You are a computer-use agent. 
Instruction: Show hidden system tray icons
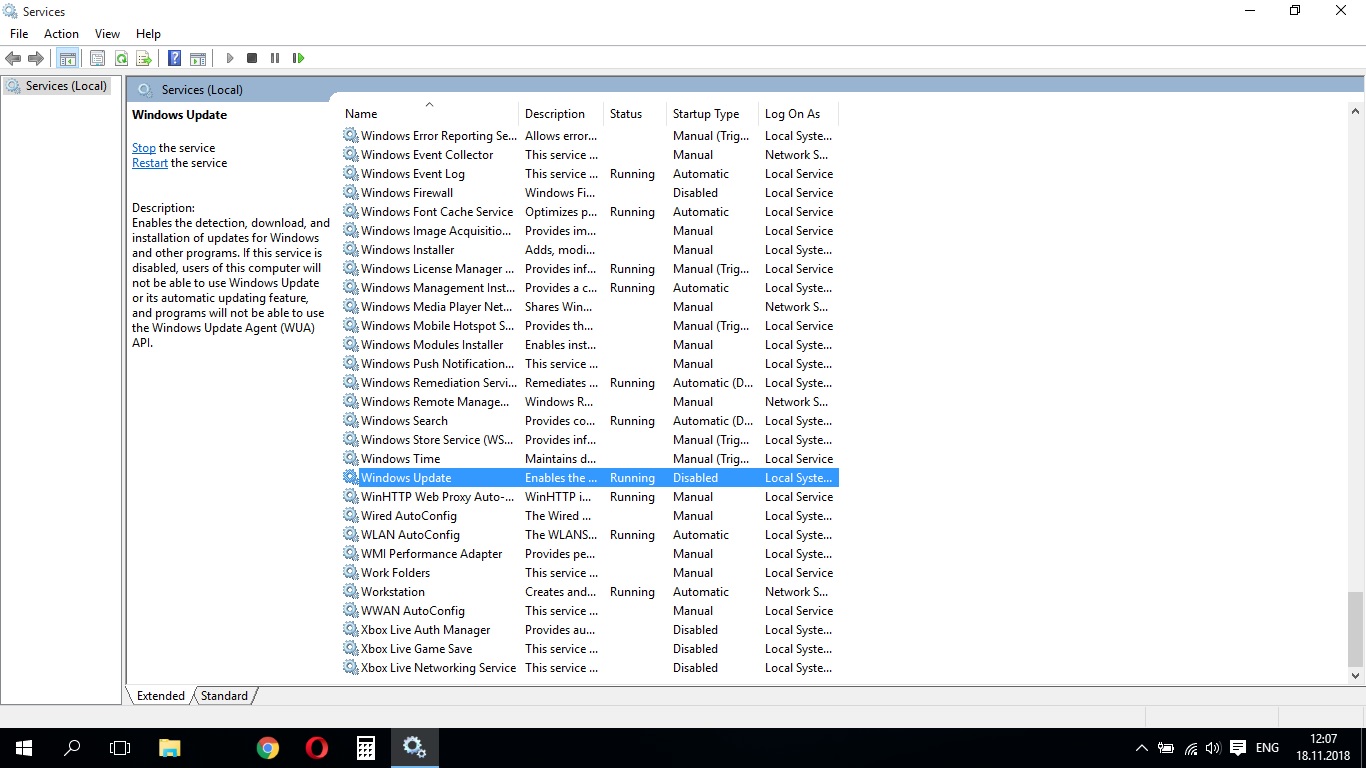[1141, 748]
